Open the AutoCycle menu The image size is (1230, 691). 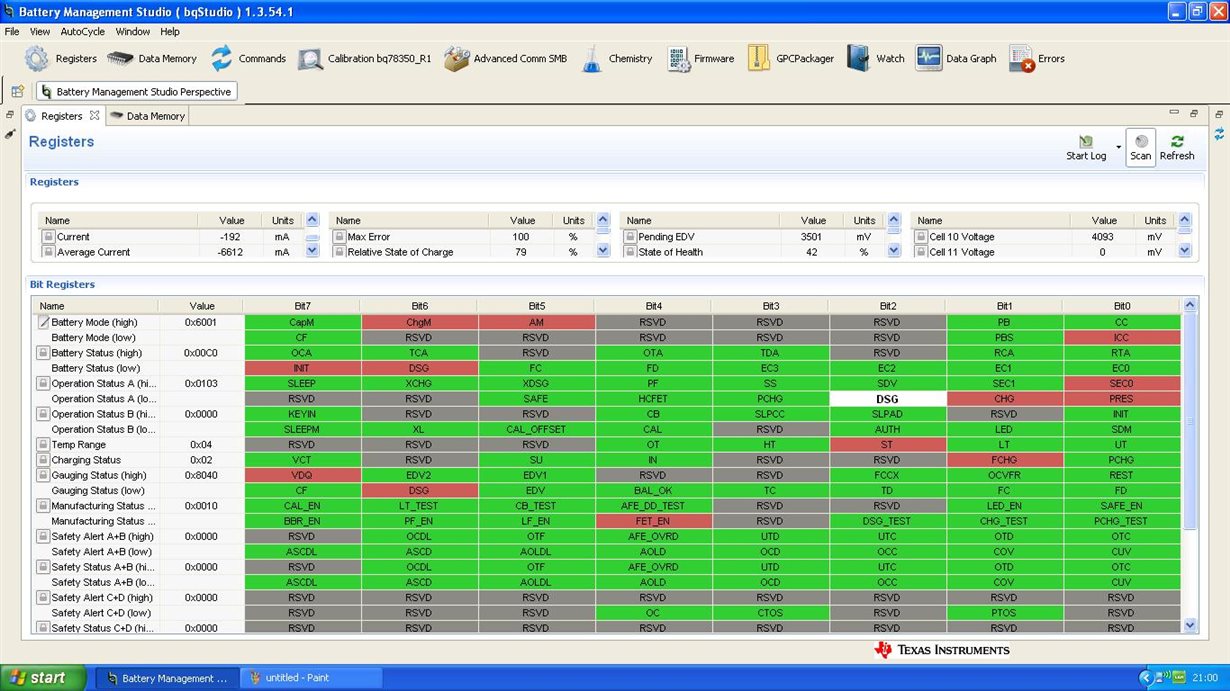pos(83,32)
